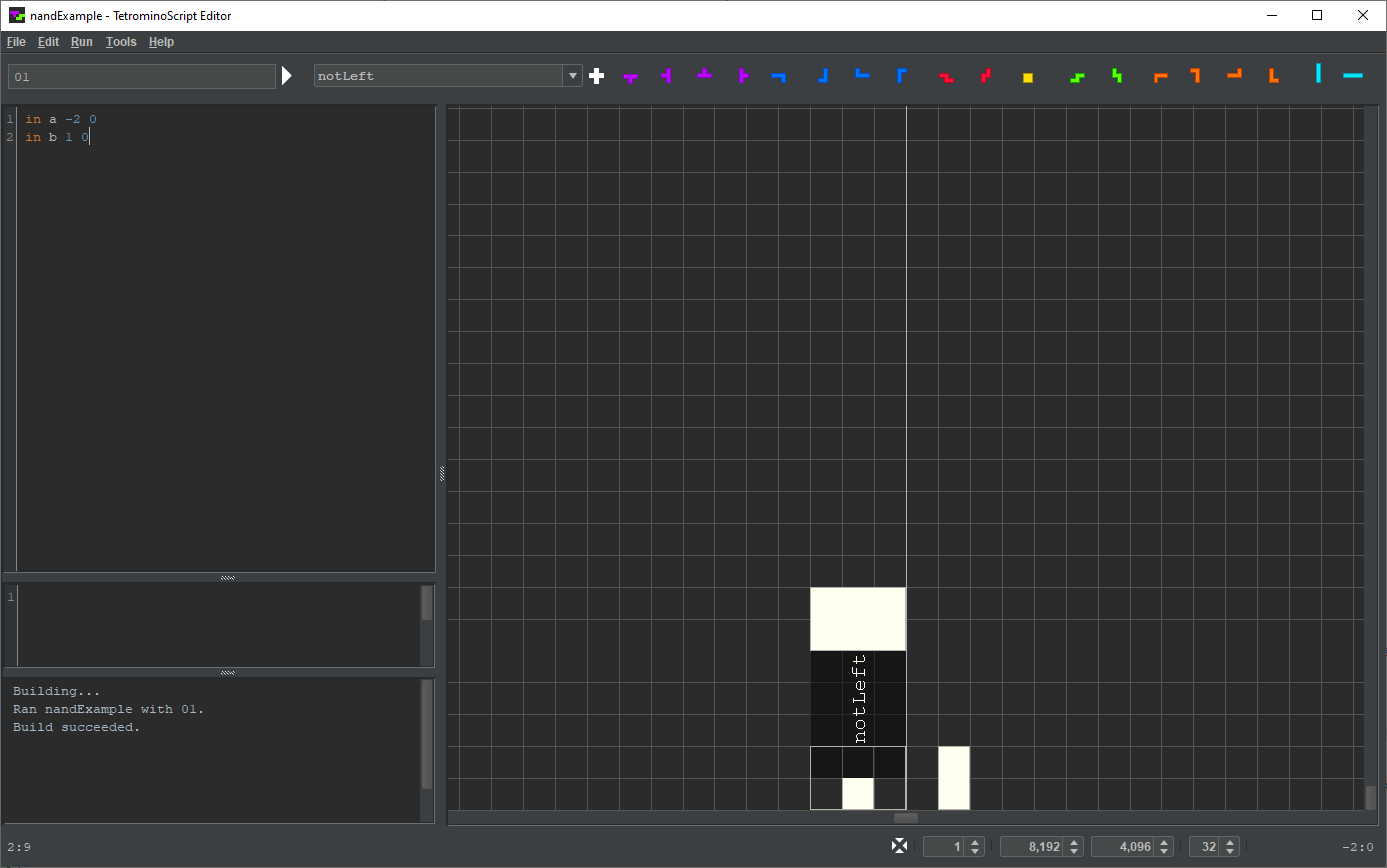Pick the purple T tetromino pointing down

(x=631, y=77)
